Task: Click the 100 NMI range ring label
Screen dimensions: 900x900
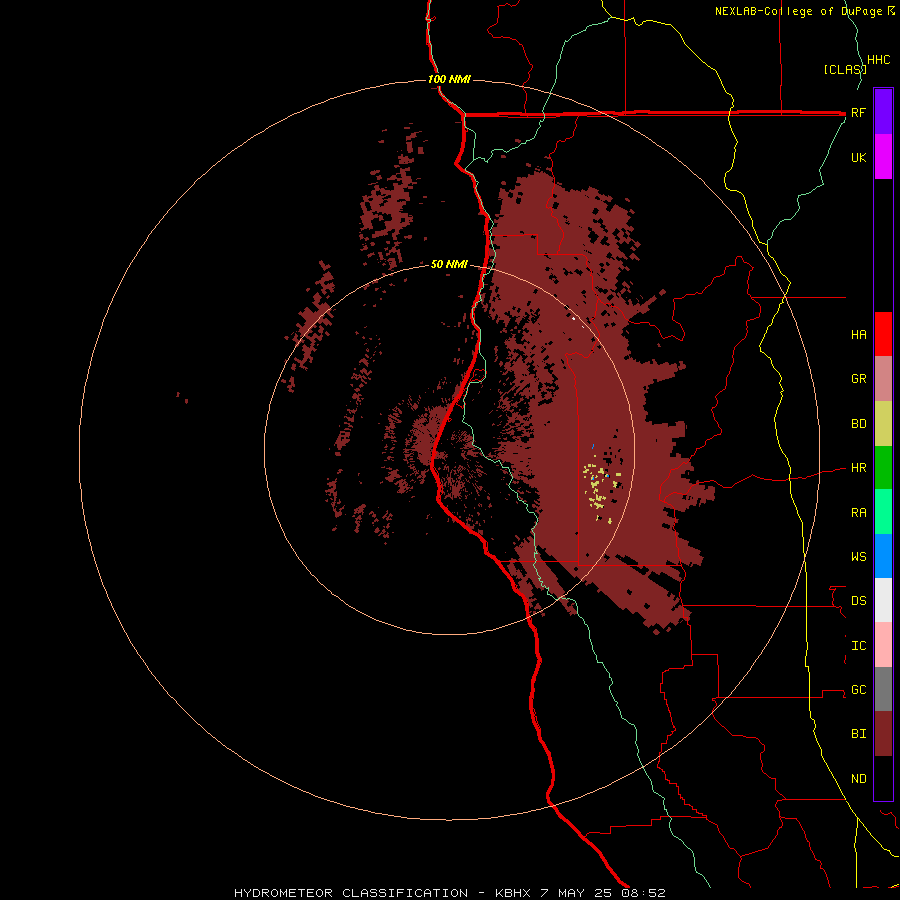Action: coord(449,79)
